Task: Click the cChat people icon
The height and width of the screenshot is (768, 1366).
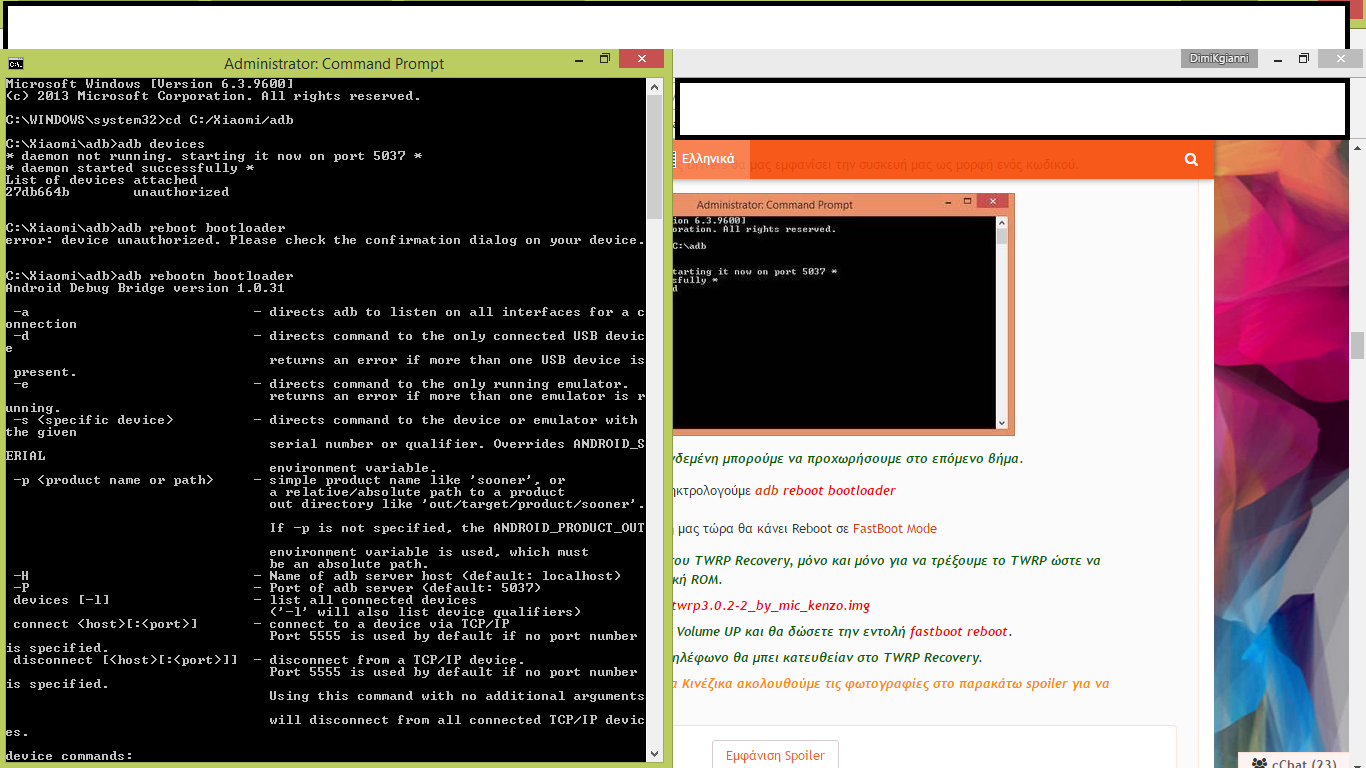Action: coord(1258,763)
